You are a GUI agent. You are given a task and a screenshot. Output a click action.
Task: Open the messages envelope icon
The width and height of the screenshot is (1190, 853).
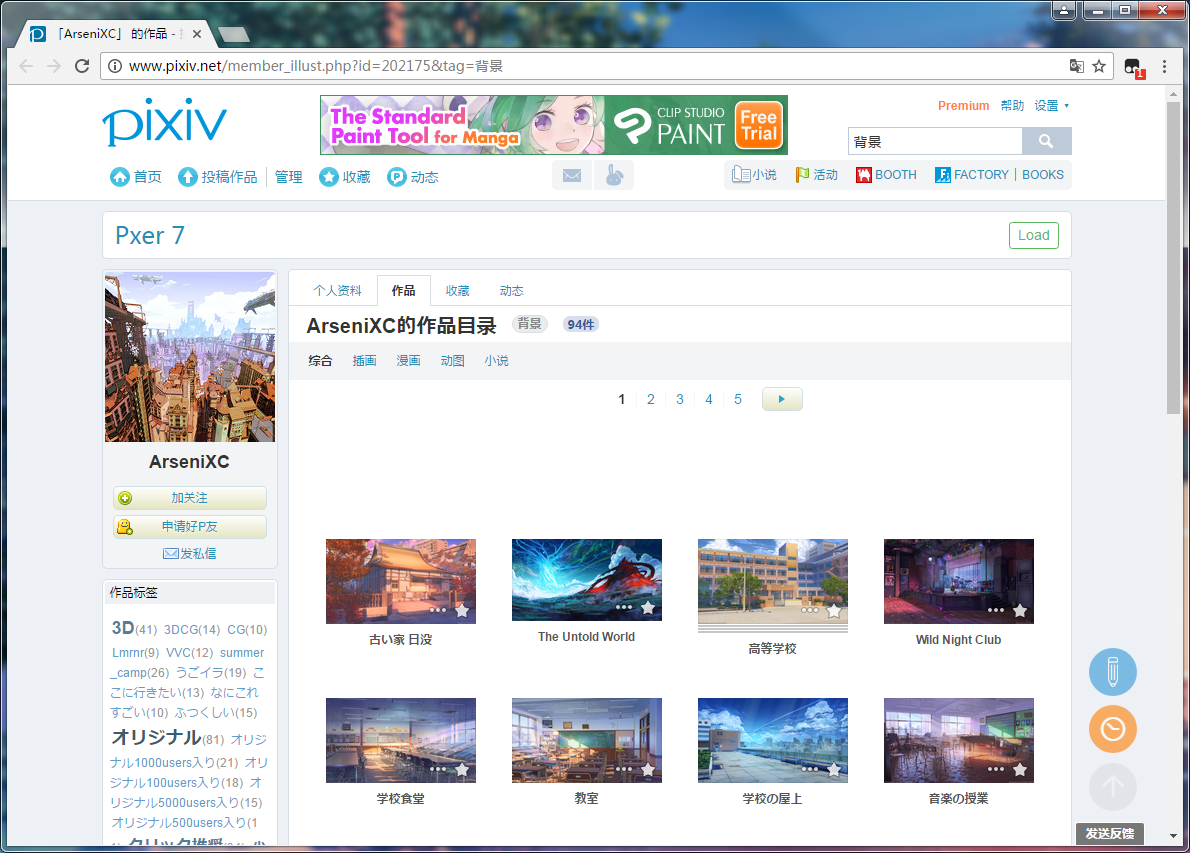pos(571,176)
